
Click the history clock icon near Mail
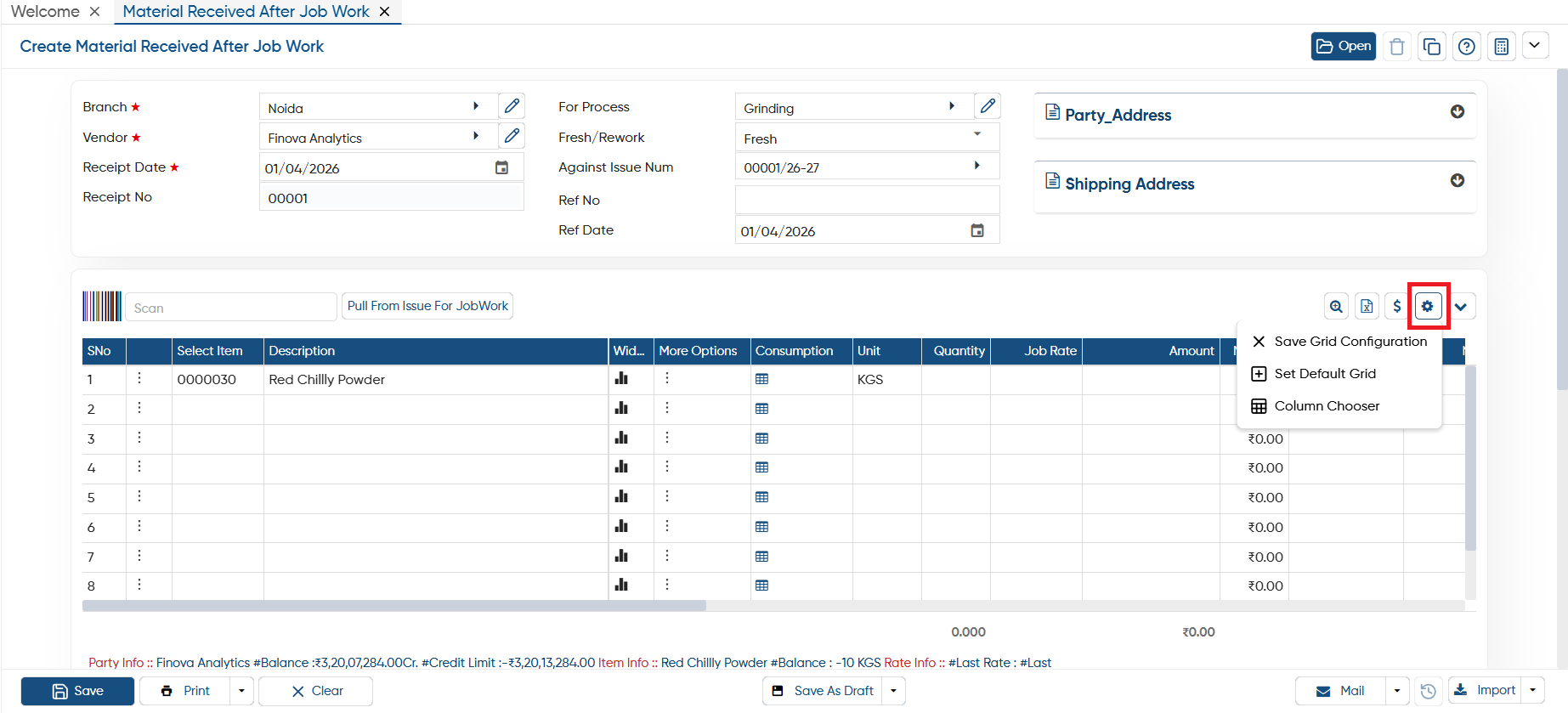pos(1429,691)
